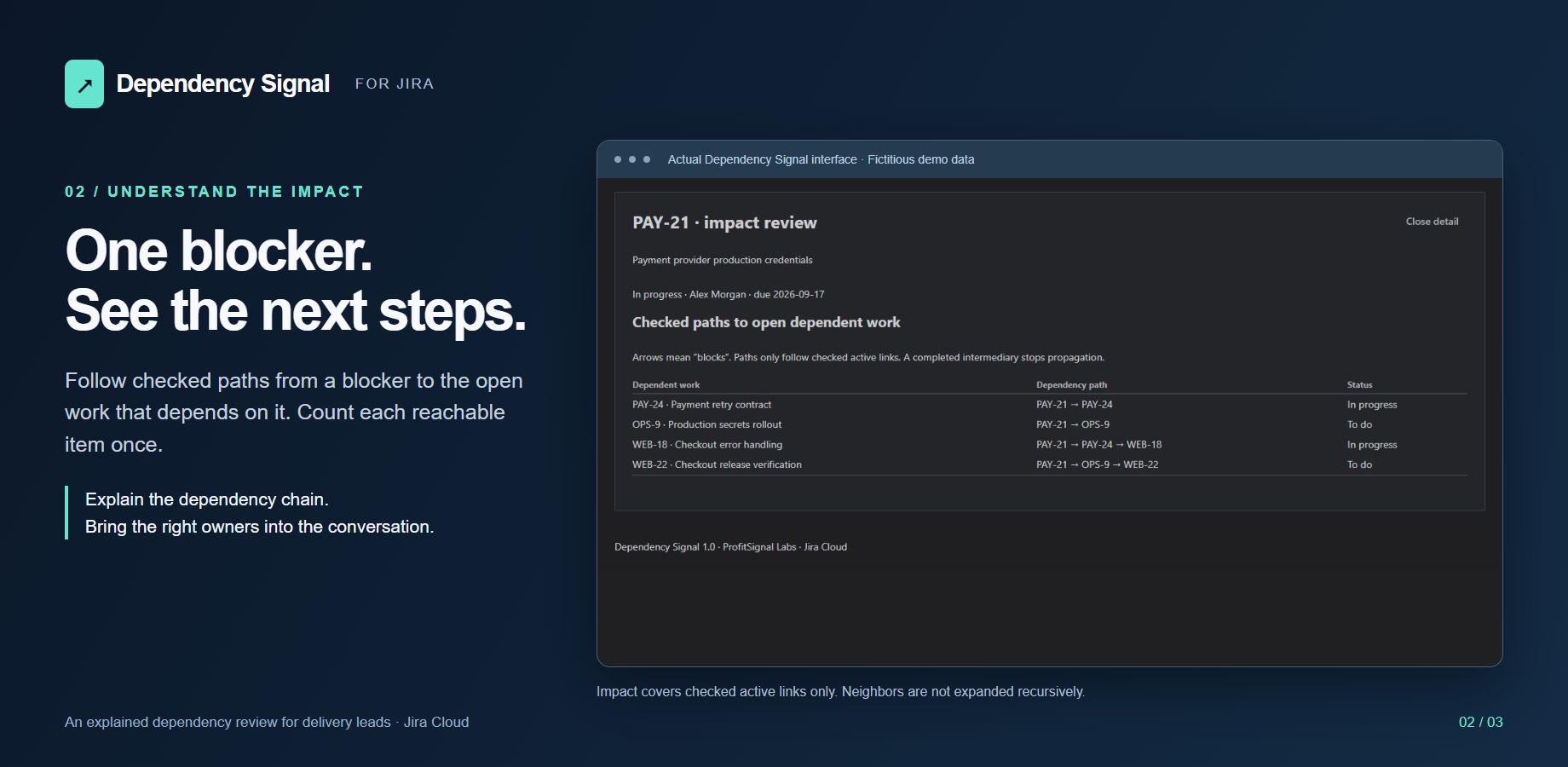Click the Status column header

[1359, 385]
